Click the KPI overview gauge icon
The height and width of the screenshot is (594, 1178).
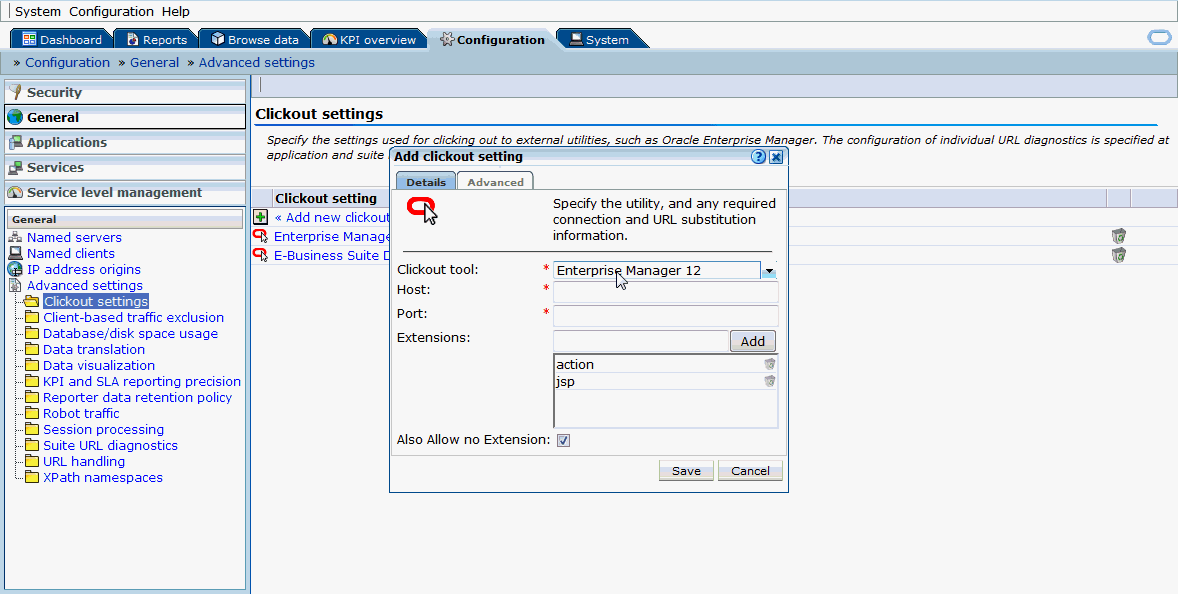[330, 39]
